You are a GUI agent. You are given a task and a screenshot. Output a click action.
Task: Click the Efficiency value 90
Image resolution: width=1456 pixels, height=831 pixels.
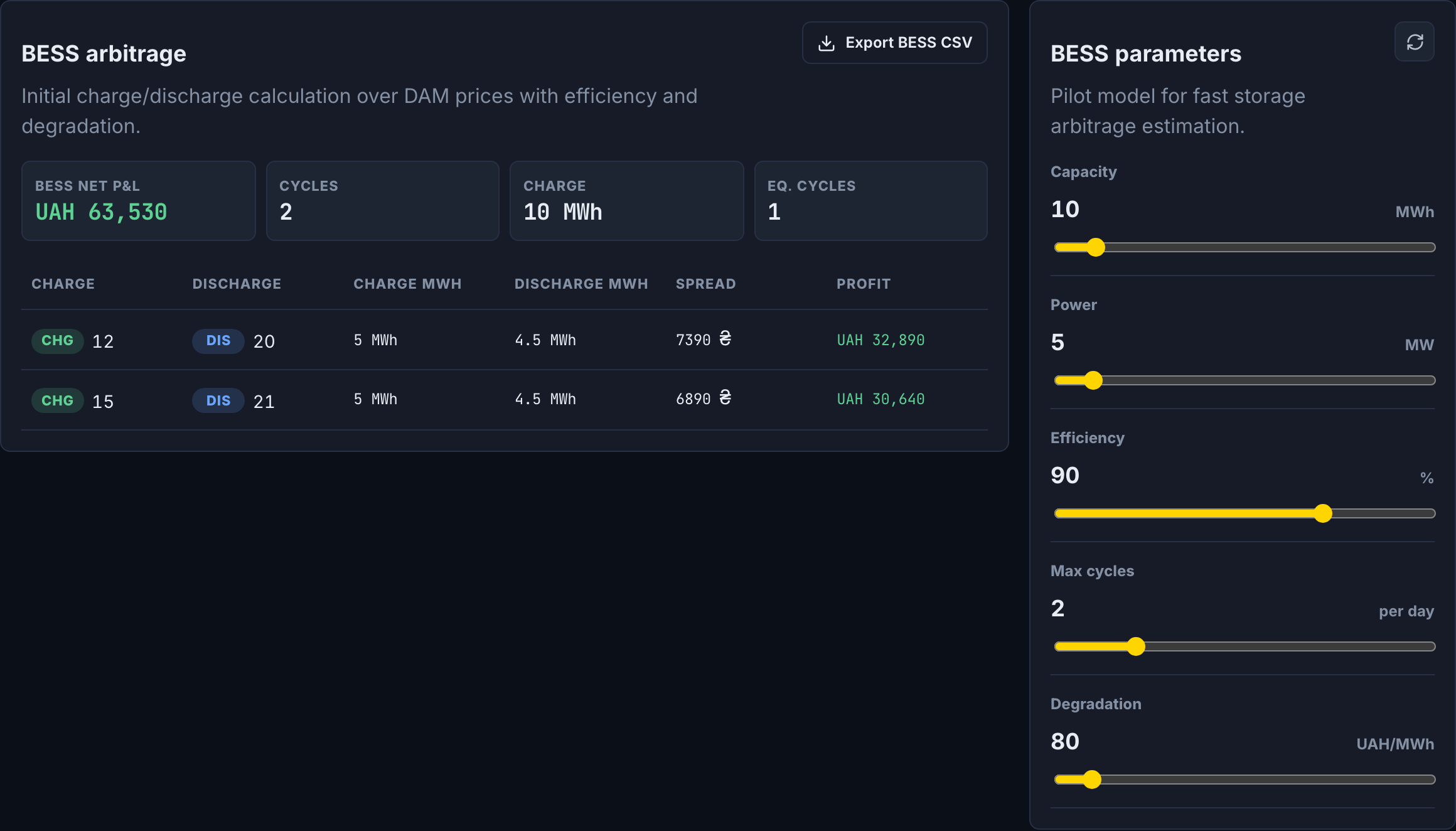[x=1065, y=475]
